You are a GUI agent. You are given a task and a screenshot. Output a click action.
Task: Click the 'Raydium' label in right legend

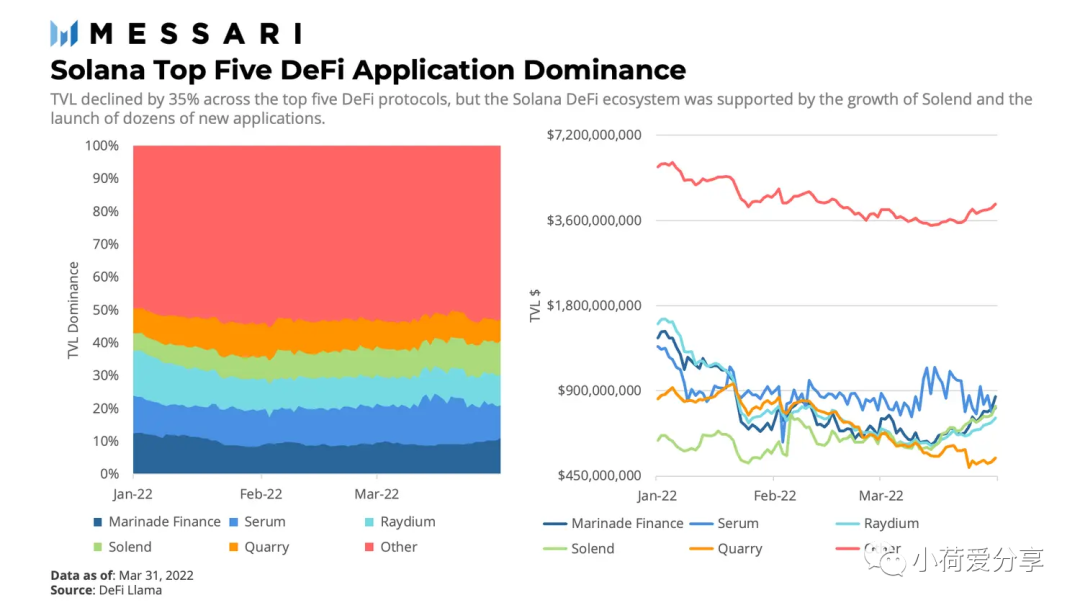891,523
